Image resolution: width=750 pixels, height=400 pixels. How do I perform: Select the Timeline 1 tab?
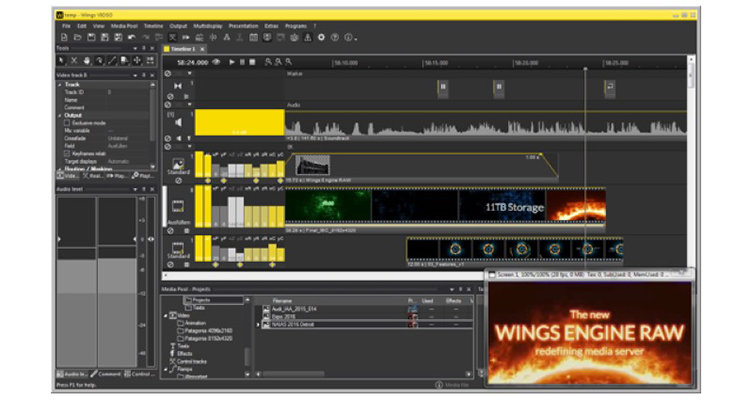pos(184,49)
